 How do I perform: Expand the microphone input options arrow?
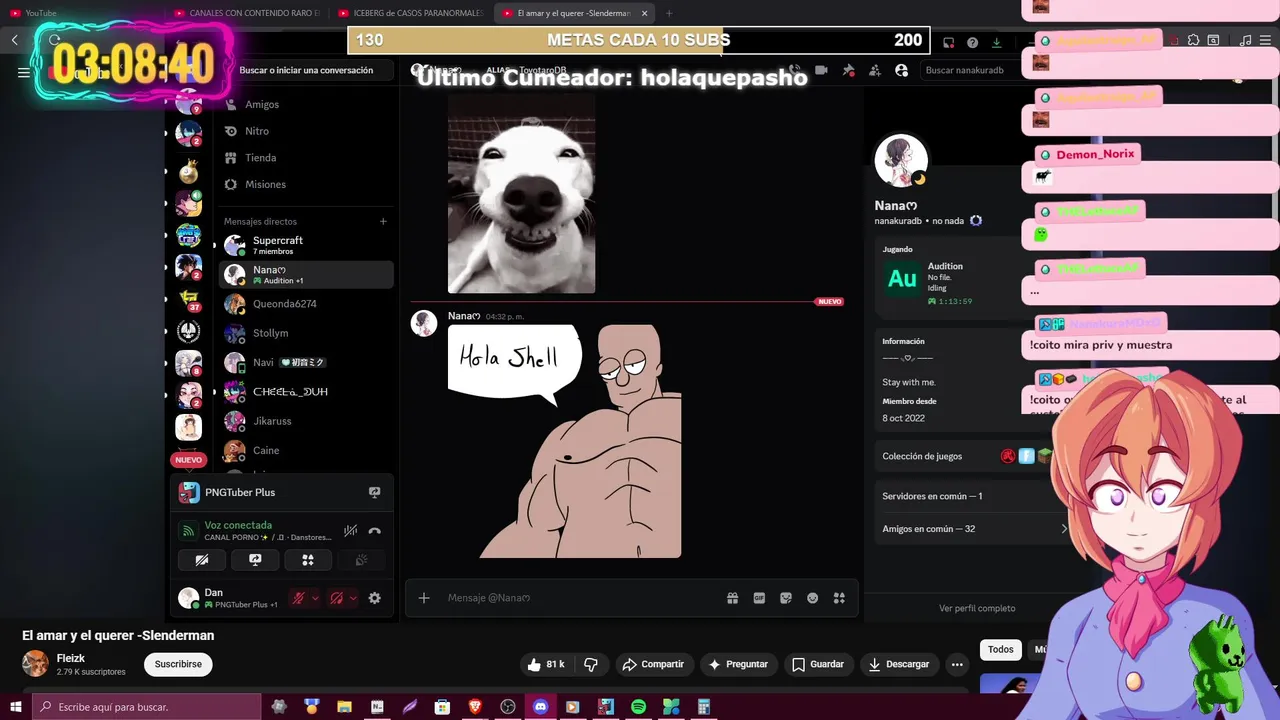[315, 598]
